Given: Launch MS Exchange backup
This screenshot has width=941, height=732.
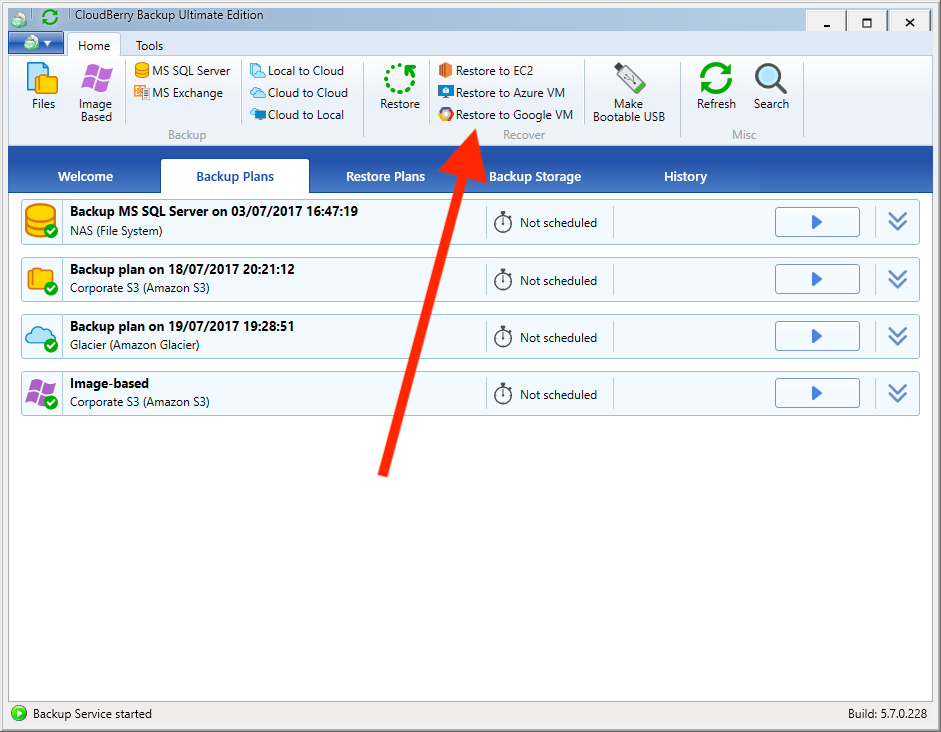Looking at the screenshot, I should [179, 93].
